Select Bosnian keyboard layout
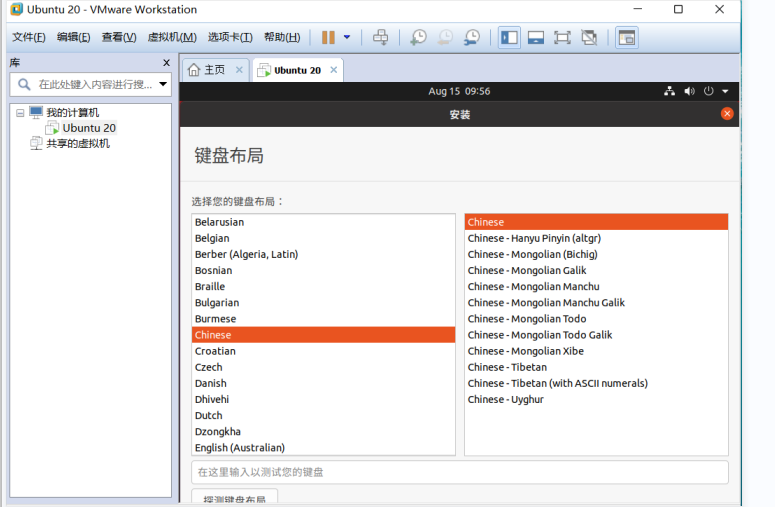Screen dimensions: 775x507 click(323, 270)
